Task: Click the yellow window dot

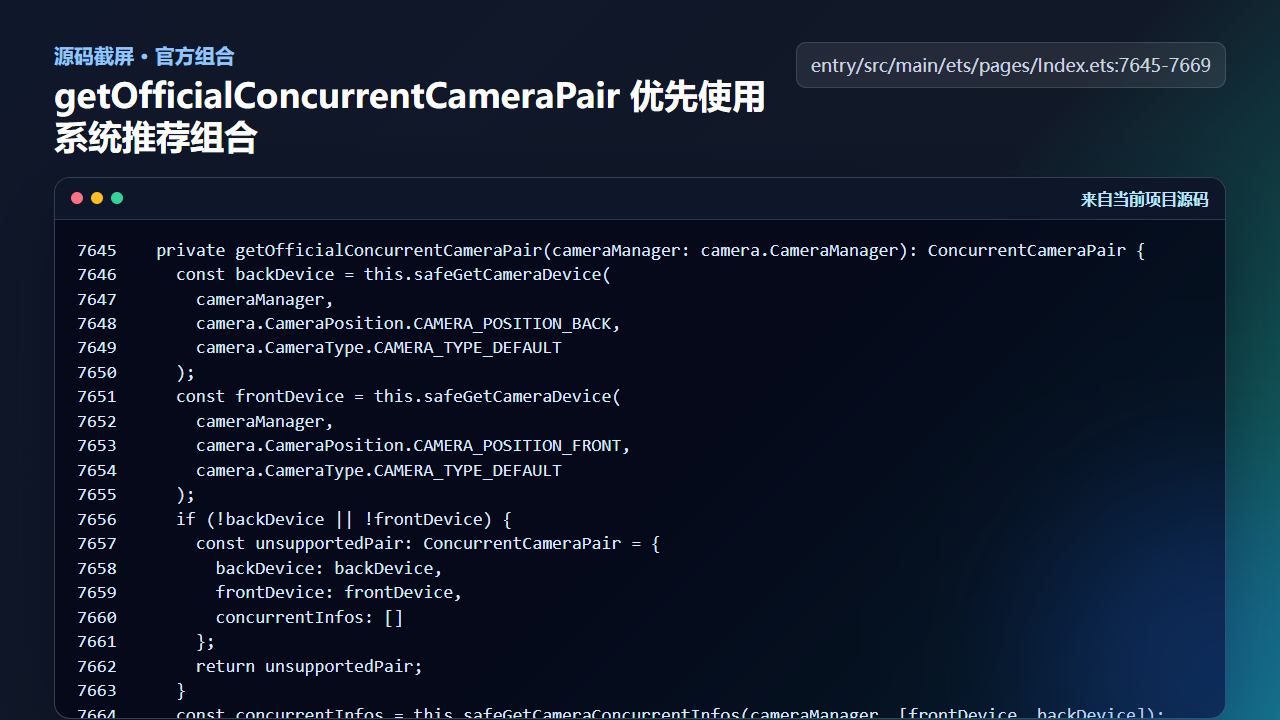Action: [97, 198]
